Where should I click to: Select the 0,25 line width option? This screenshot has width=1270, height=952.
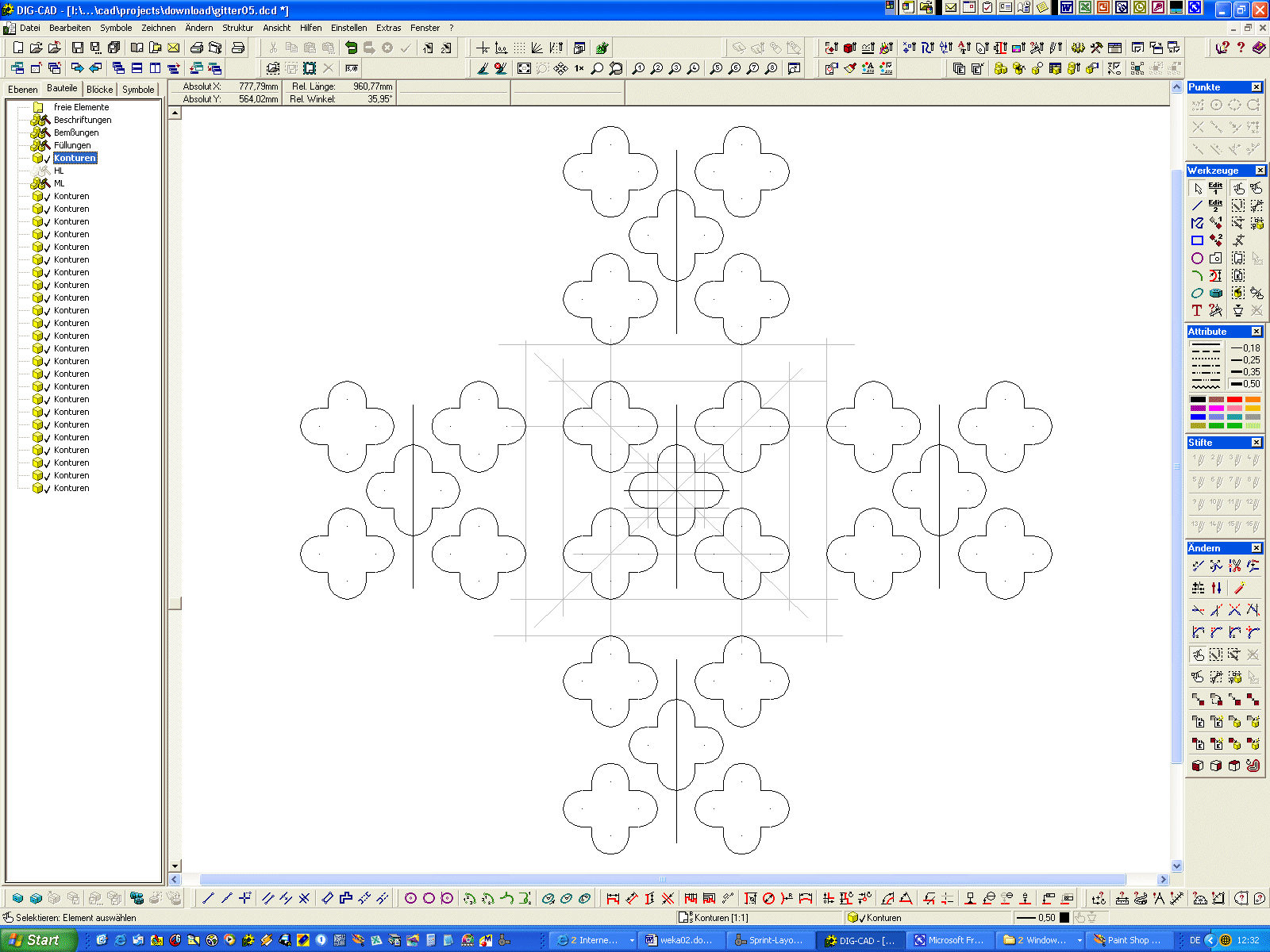tap(1245, 360)
